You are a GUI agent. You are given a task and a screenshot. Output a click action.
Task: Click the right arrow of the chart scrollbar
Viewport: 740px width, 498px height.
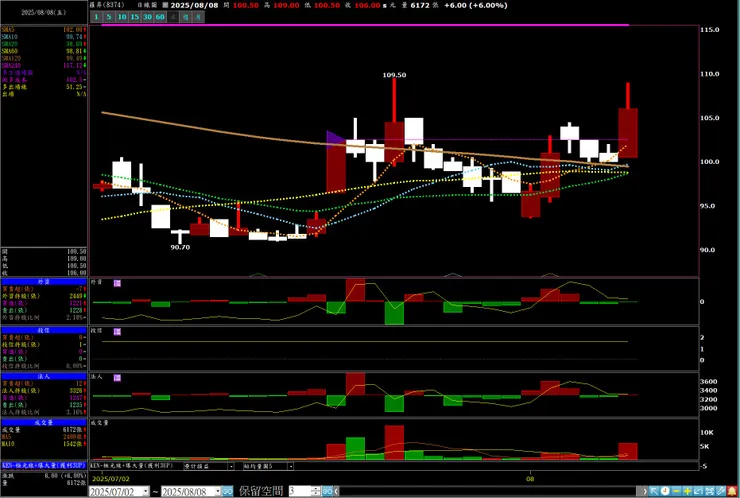(x=645, y=491)
